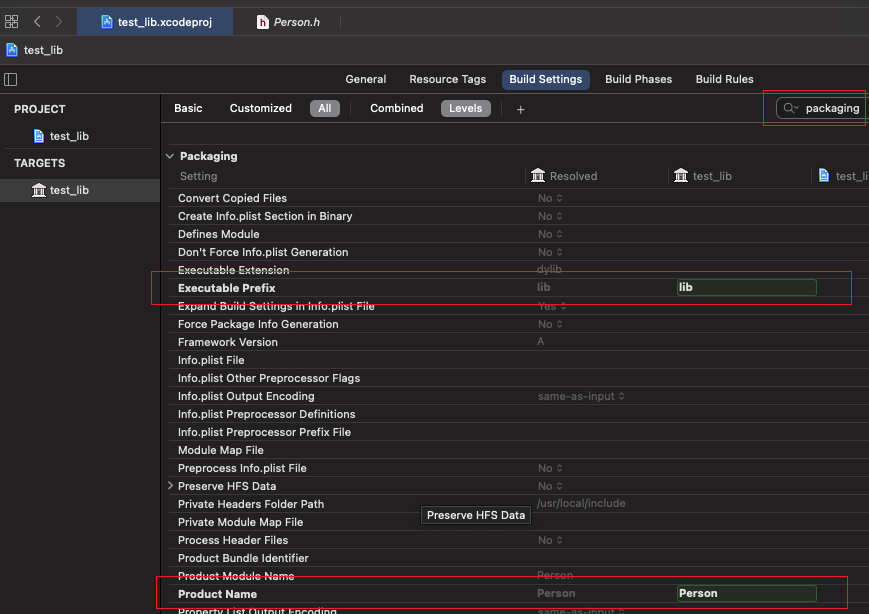The width and height of the screenshot is (869, 614).
Task: Select the test_lib target library icon
Action: (39, 190)
